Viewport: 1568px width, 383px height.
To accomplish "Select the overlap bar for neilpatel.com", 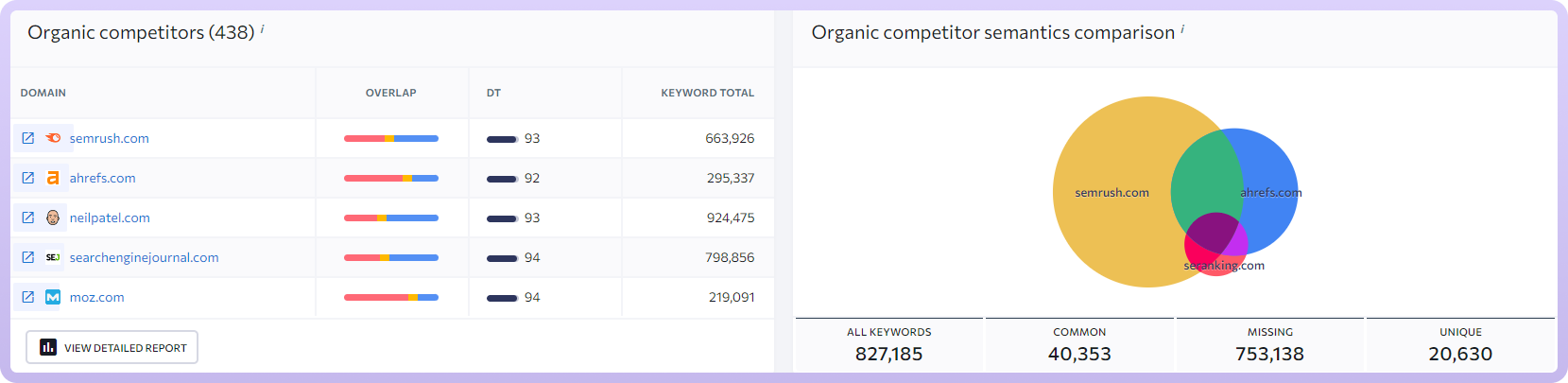I will coord(391,218).
